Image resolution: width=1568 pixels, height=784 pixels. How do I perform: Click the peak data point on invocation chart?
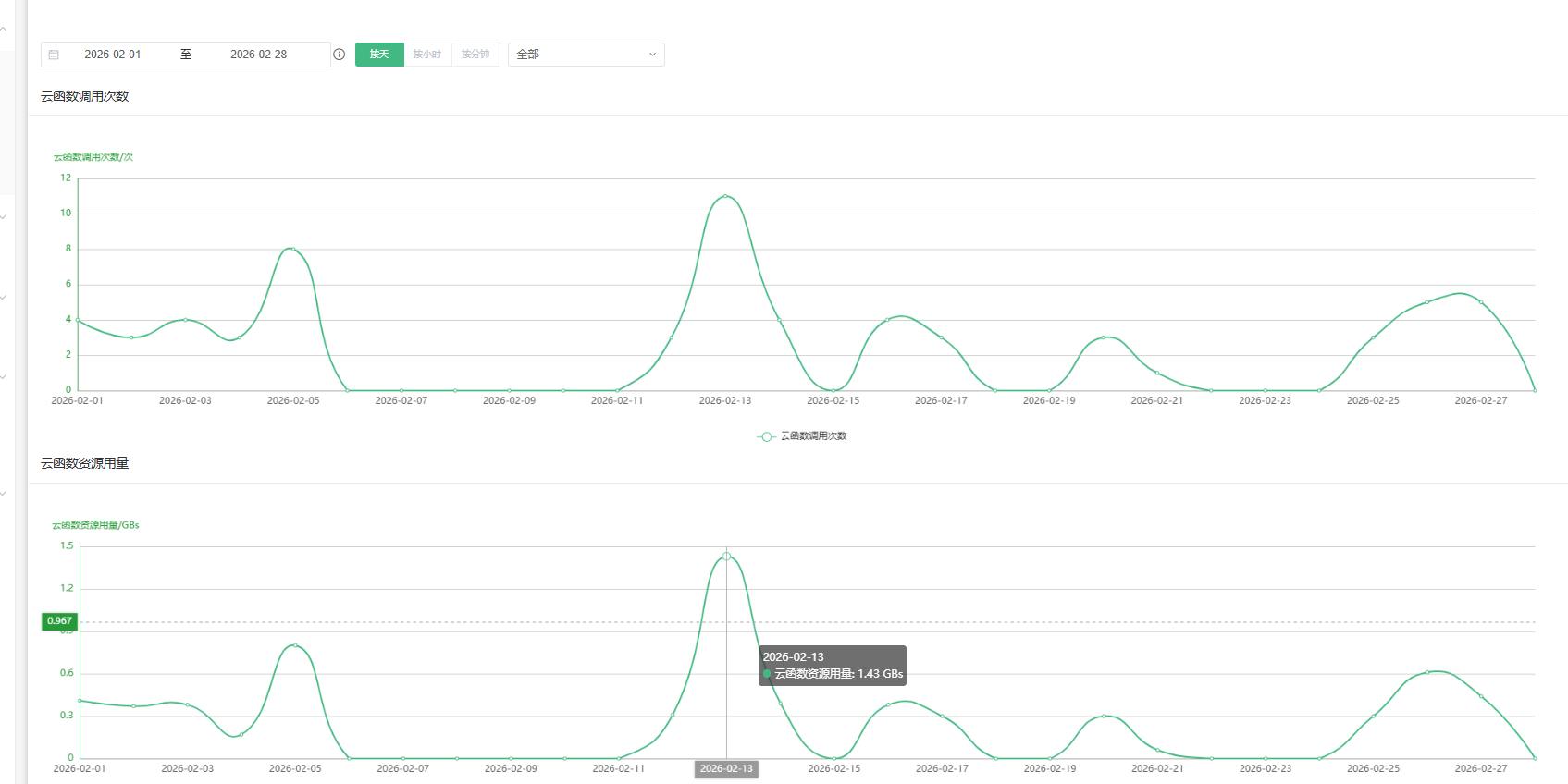click(x=725, y=196)
